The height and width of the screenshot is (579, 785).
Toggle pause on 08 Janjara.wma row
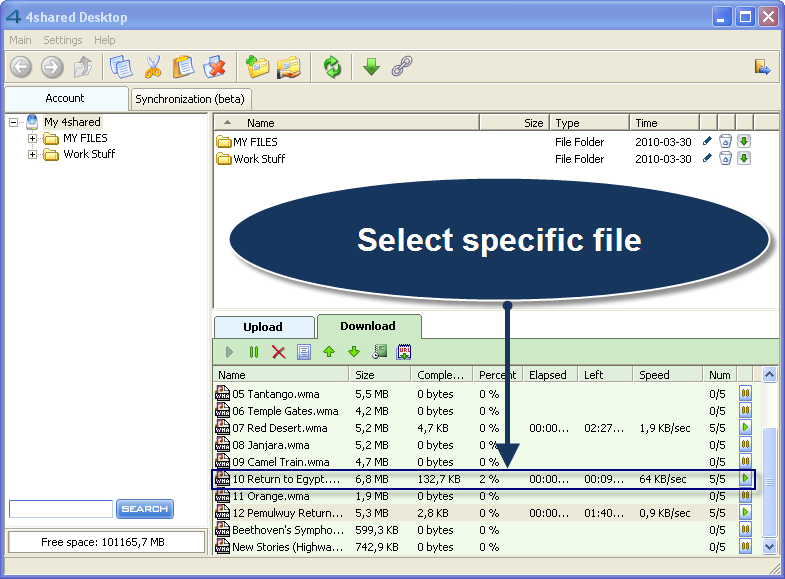745,444
